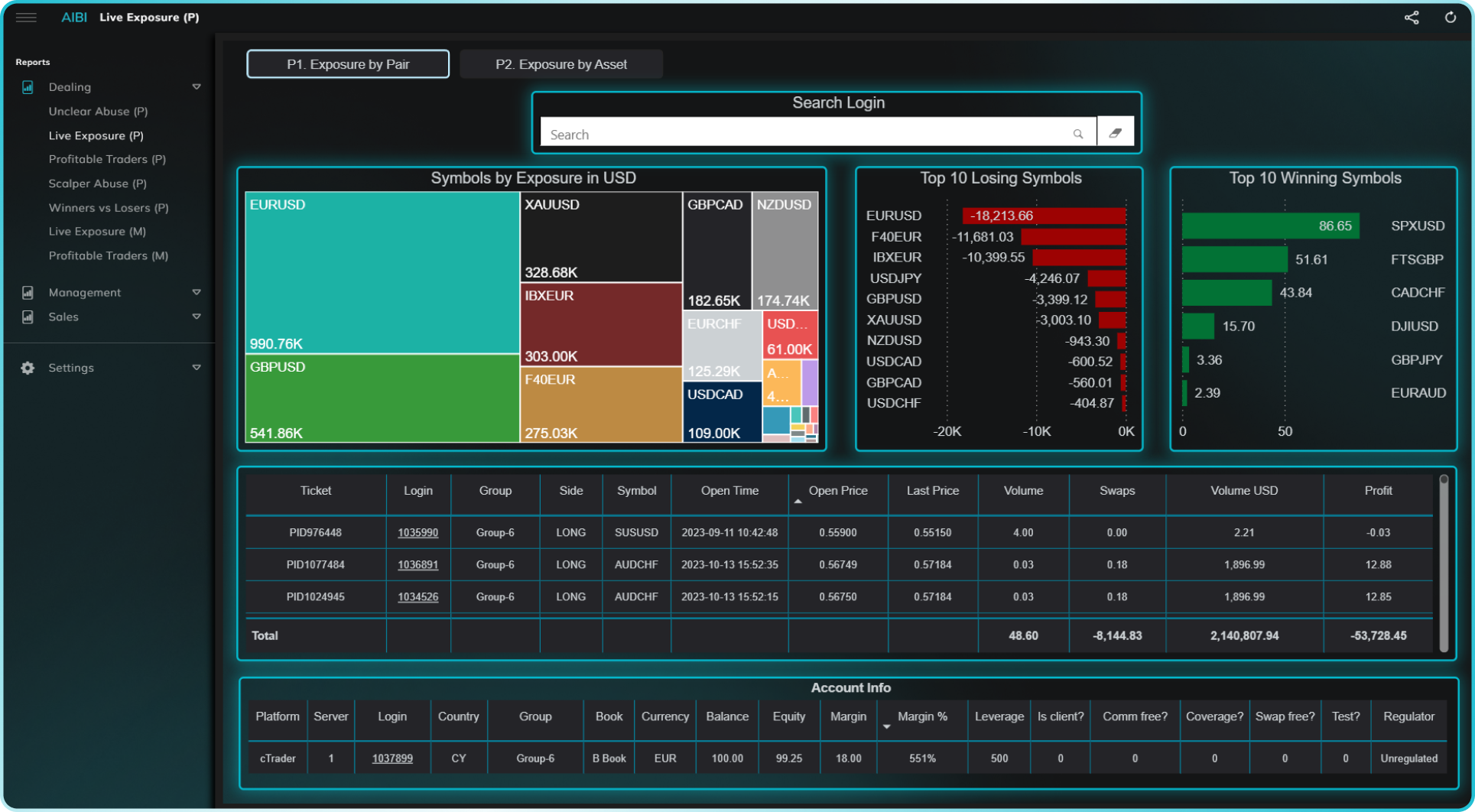
Task: Click the Settings gear icon
Action: pyautogui.click(x=28, y=368)
